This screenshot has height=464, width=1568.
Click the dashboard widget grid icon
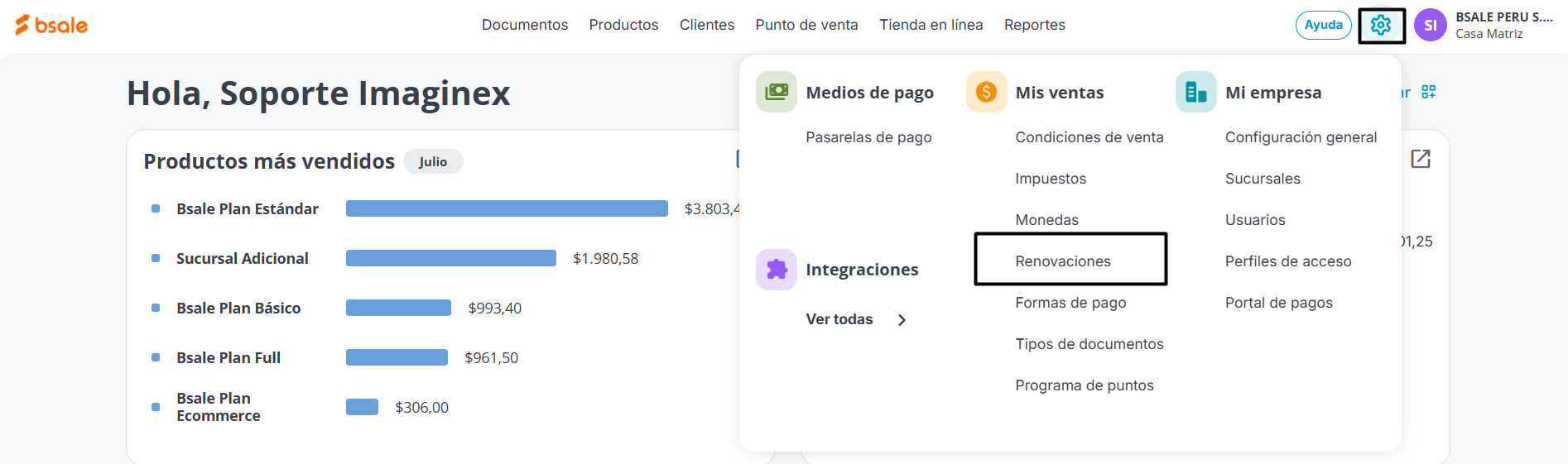pos(1429,92)
